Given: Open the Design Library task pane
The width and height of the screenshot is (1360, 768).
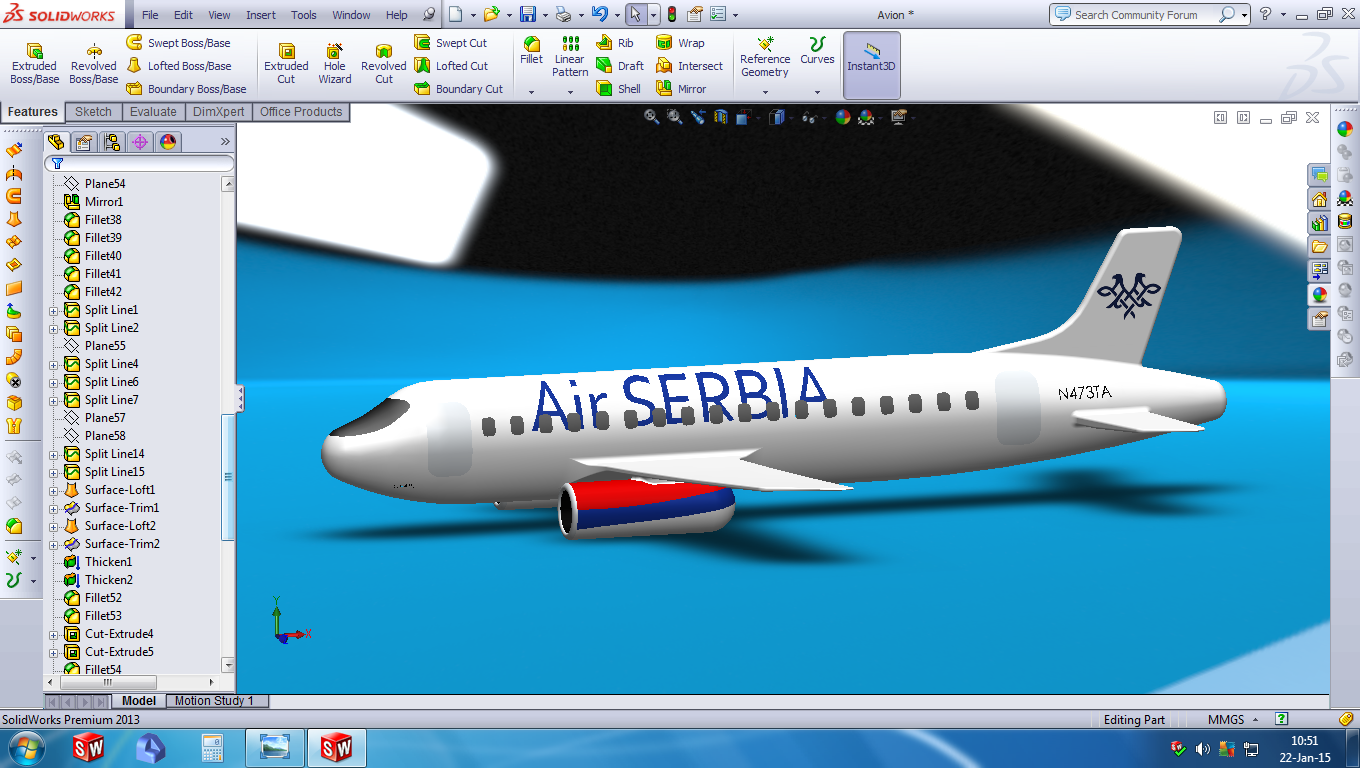Looking at the screenshot, I should pyautogui.click(x=1320, y=222).
